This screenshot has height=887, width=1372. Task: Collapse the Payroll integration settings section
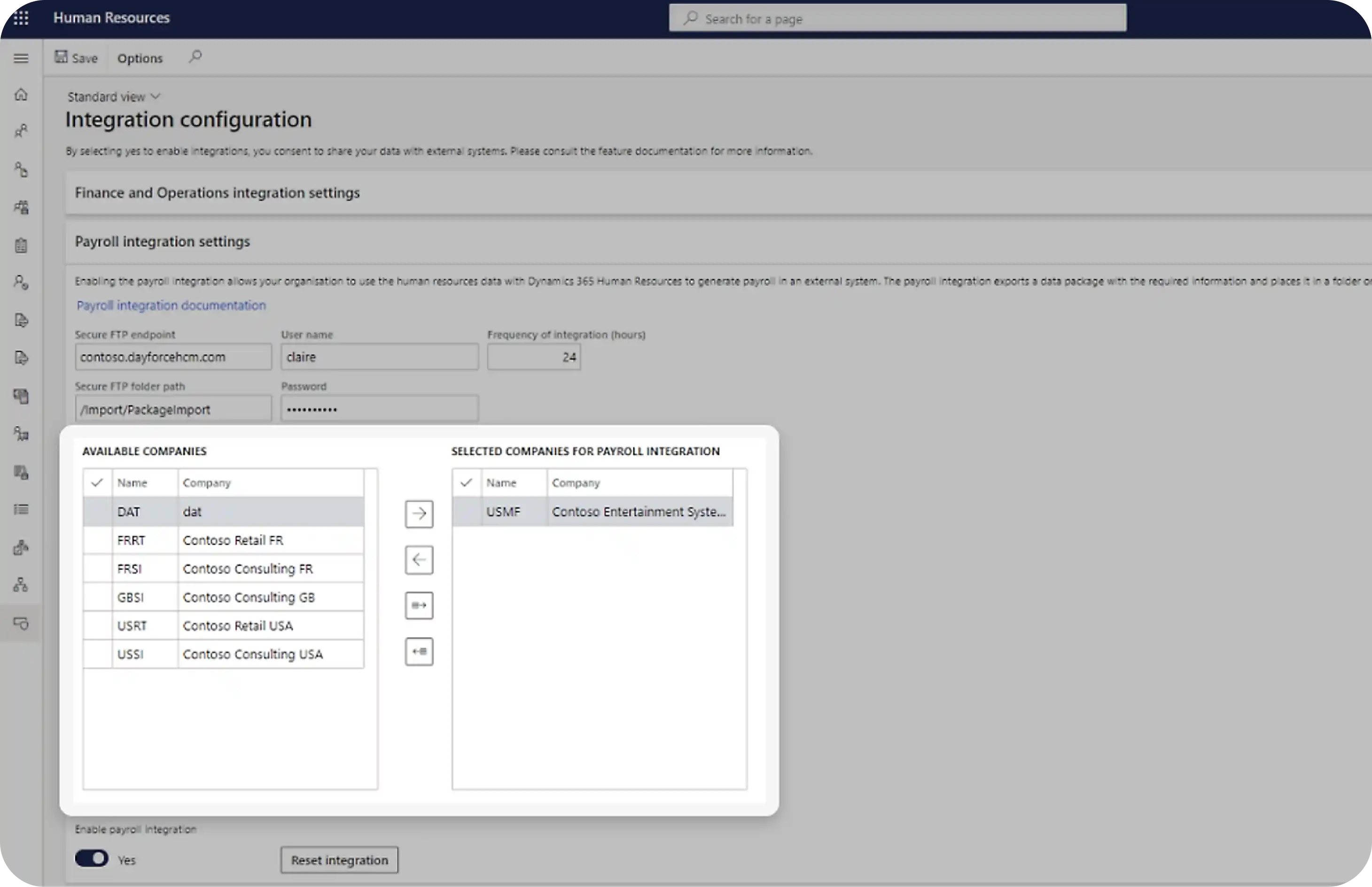[163, 241]
